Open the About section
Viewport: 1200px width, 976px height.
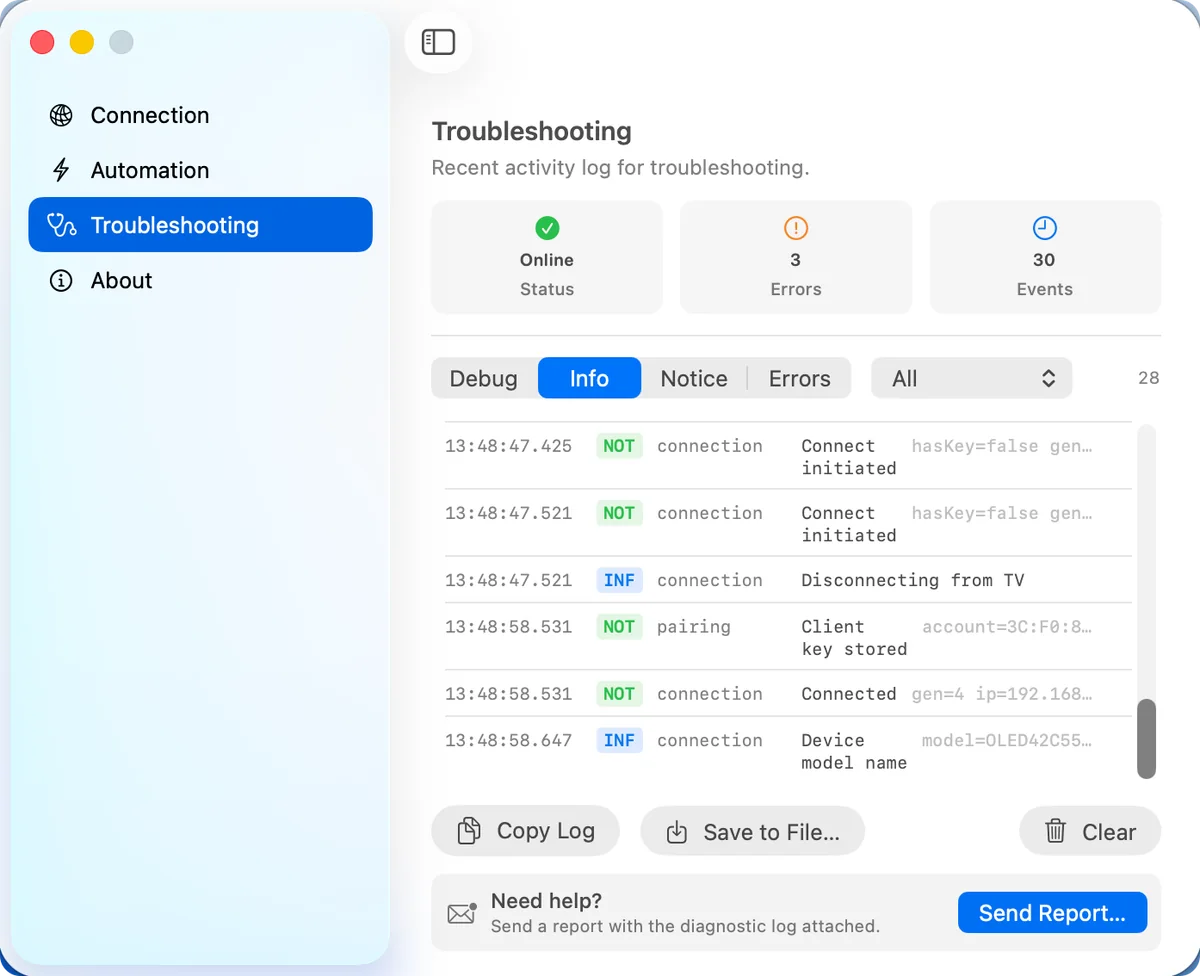click(x=200, y=280)
